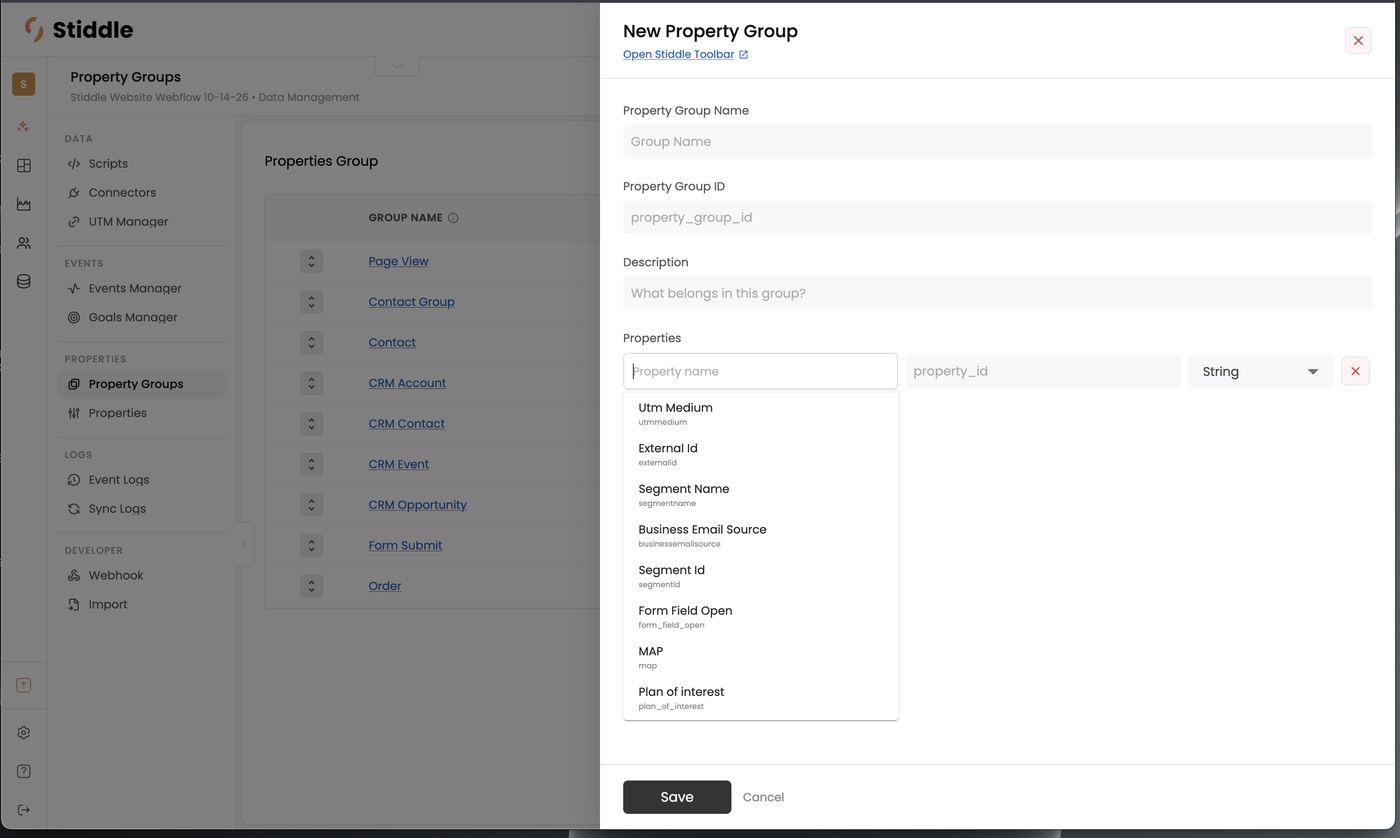
Task: Open the dashboard grid icon in left rail
Action: (x=23, y=166)
